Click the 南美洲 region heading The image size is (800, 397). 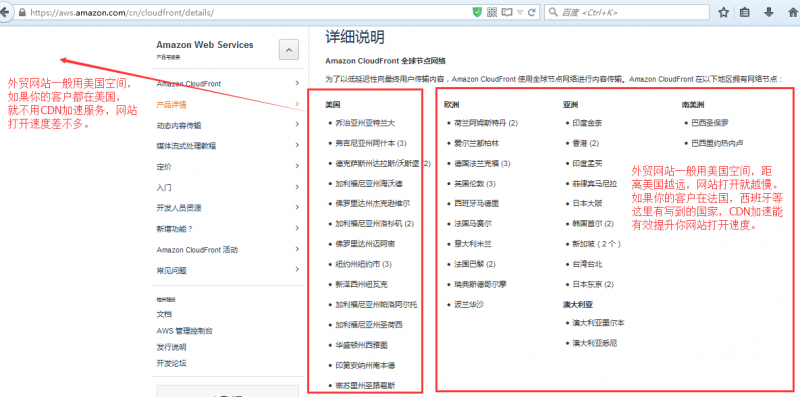(693, 104)
